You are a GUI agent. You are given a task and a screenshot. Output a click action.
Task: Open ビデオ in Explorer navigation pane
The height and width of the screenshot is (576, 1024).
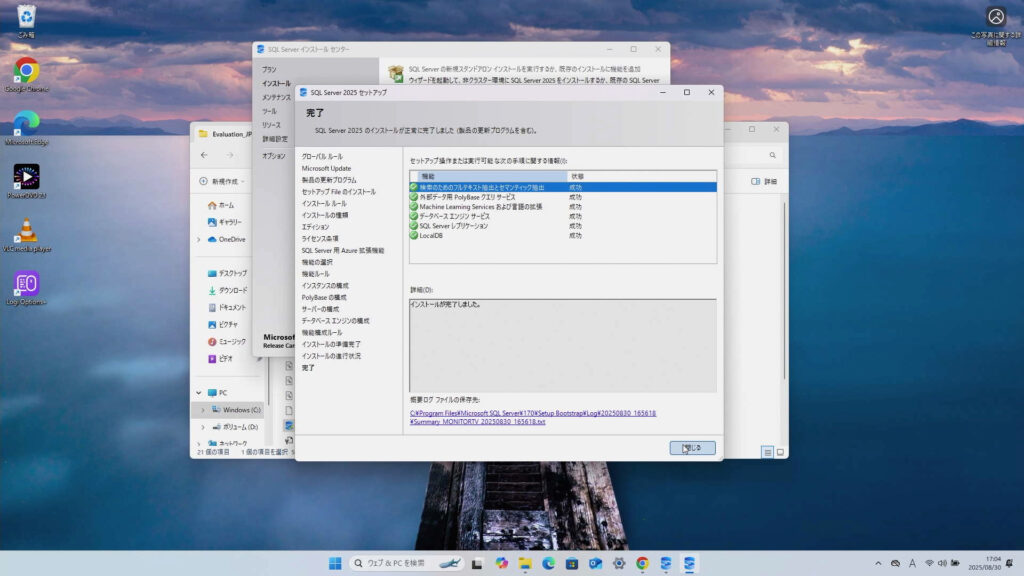(221, 359)
